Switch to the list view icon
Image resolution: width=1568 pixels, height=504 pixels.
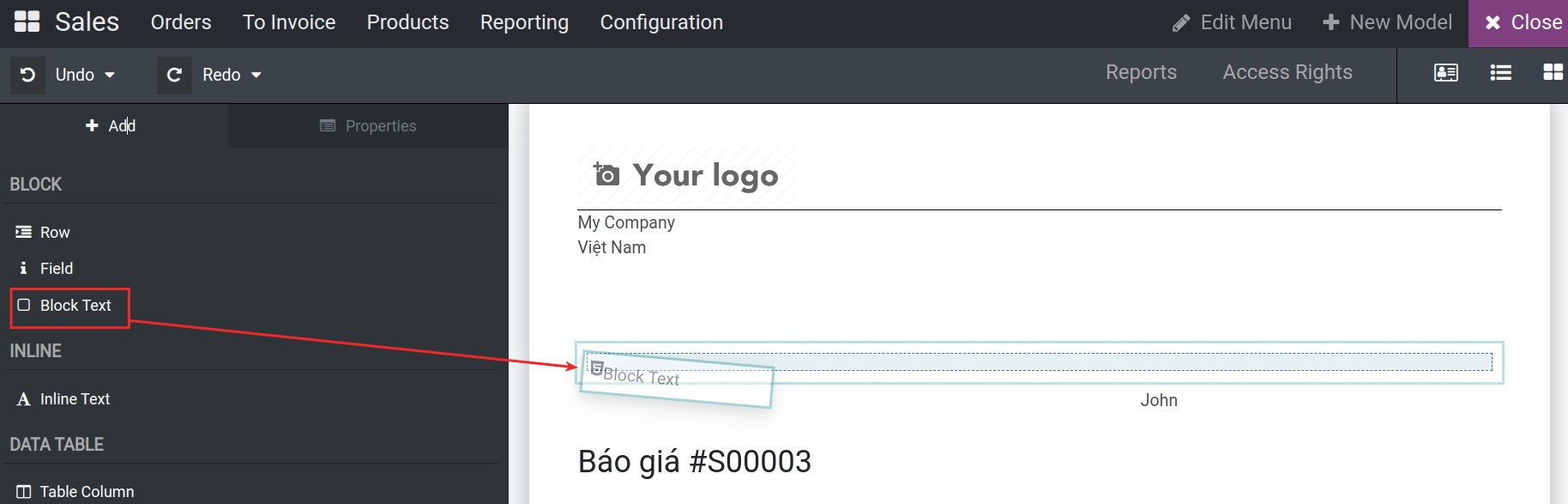click(1501, 73)
